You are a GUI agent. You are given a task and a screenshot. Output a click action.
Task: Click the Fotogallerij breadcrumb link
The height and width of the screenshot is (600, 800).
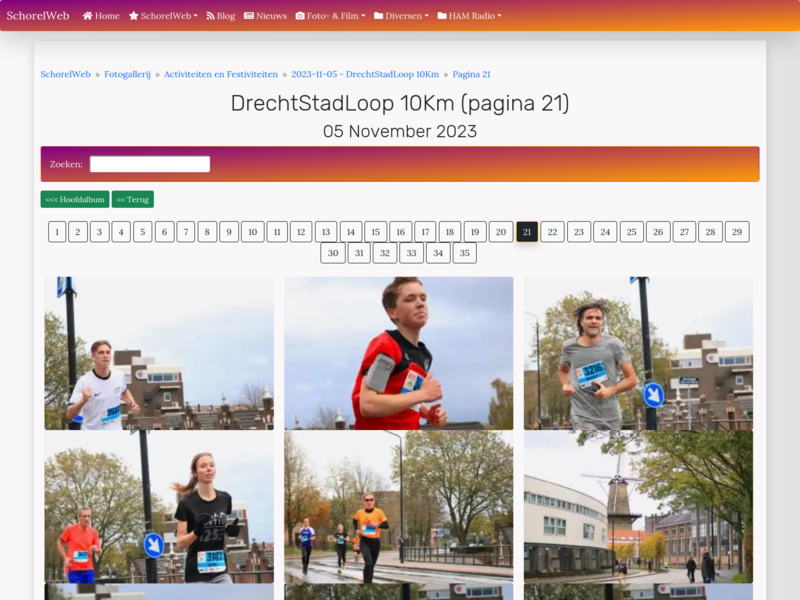[127, 74]
